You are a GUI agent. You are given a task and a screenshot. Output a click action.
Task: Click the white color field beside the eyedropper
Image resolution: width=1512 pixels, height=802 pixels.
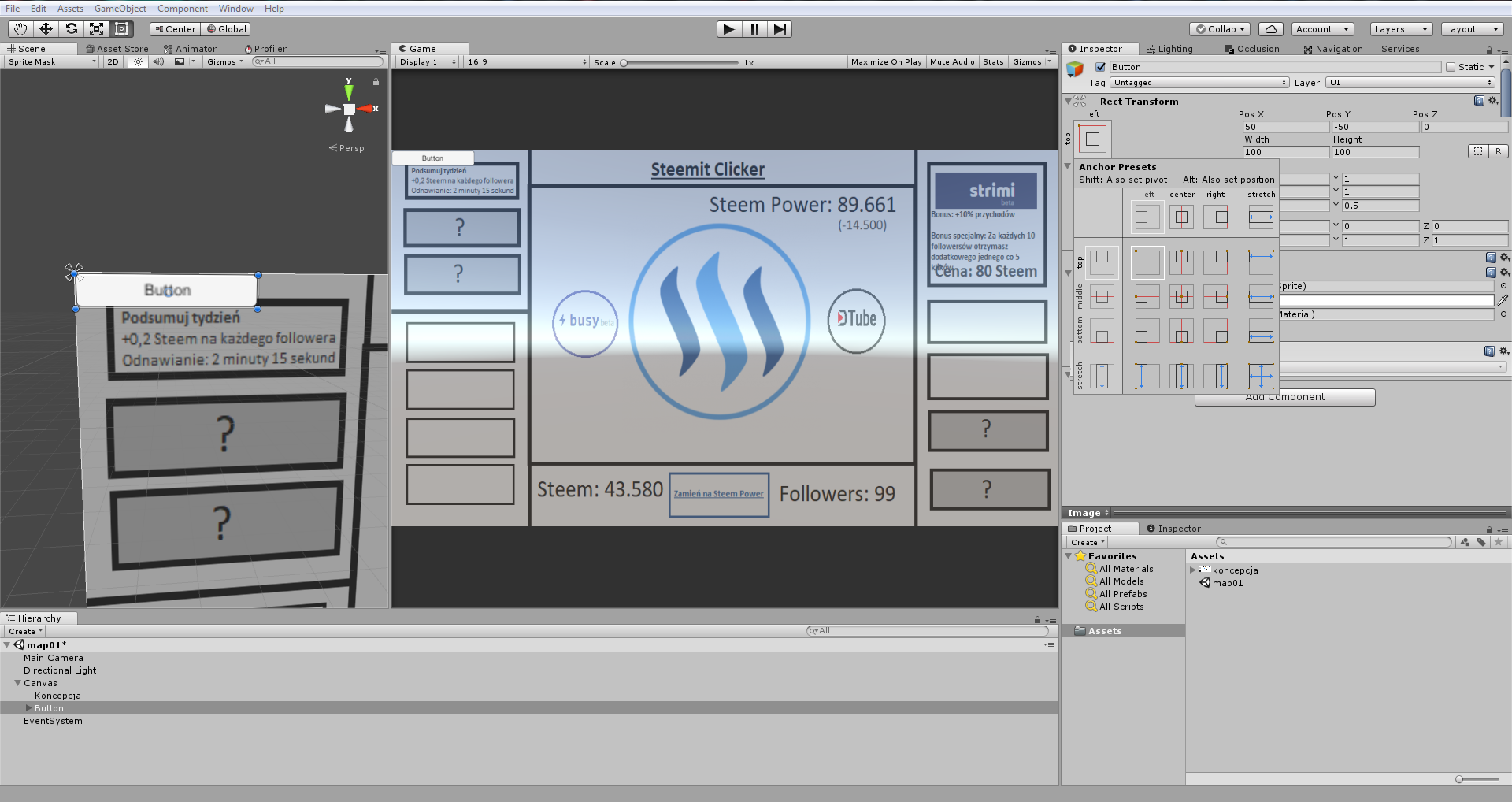click(1386, 300)
